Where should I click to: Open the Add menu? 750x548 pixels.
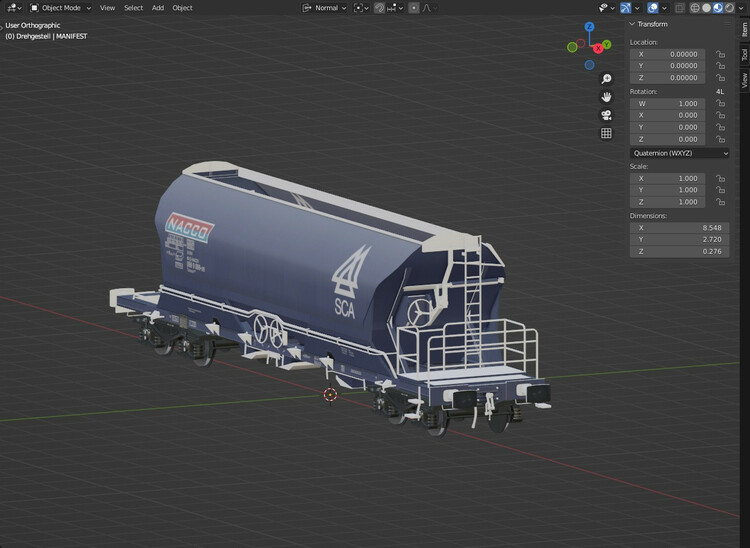158,8
